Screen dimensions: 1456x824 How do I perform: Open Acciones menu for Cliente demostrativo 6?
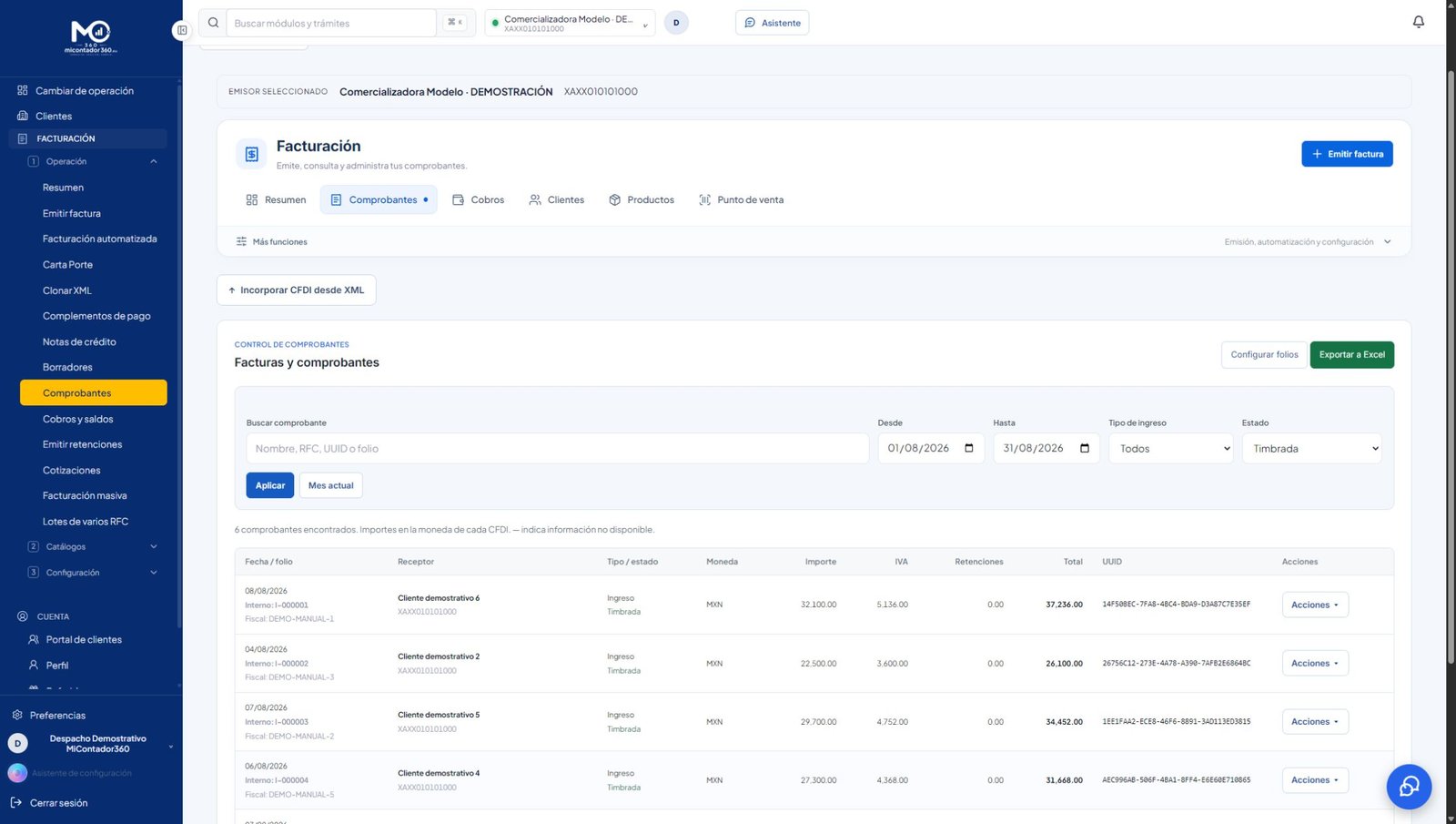1315,605
